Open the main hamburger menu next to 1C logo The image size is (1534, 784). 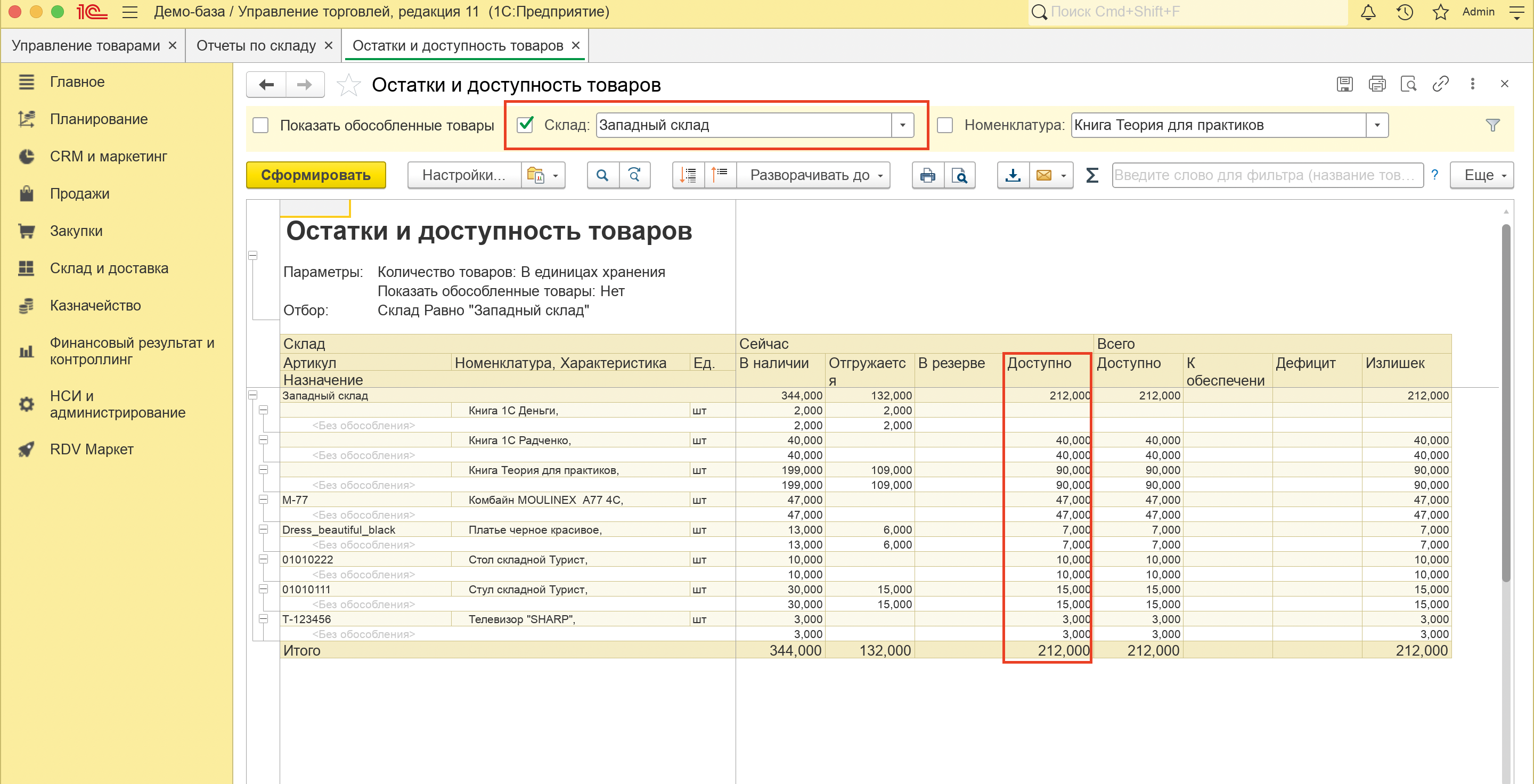tap(130, 12)
